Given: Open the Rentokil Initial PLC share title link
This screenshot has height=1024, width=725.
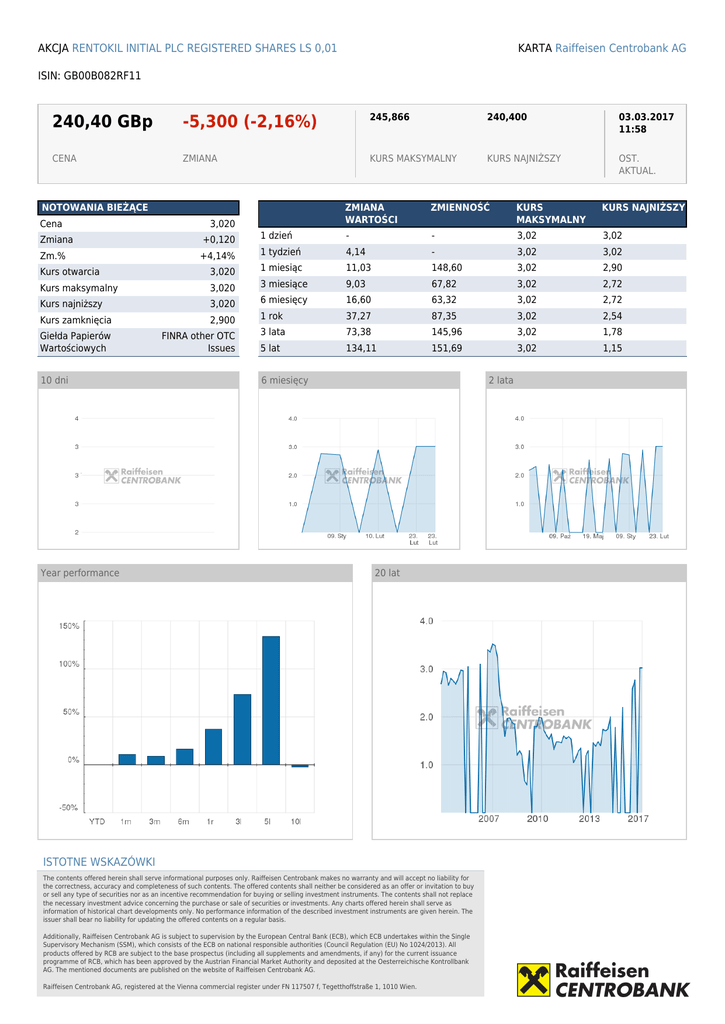Looking at the screenshot, I should 204,48.
